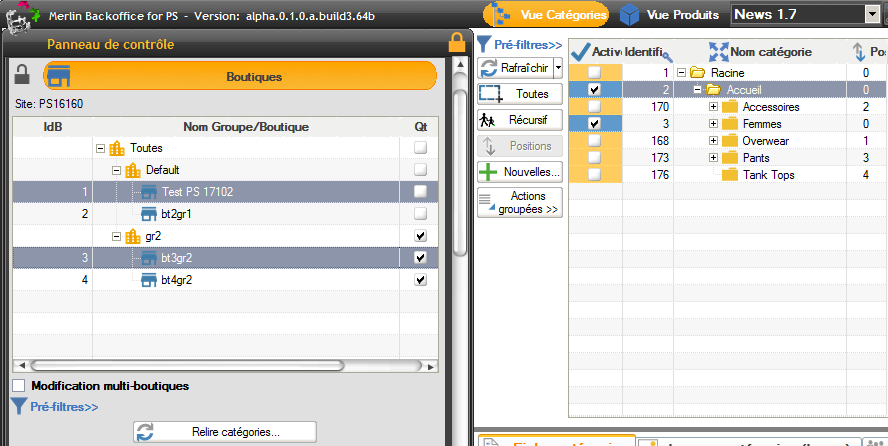Click the gr2 group building icon

coord(133,236)
